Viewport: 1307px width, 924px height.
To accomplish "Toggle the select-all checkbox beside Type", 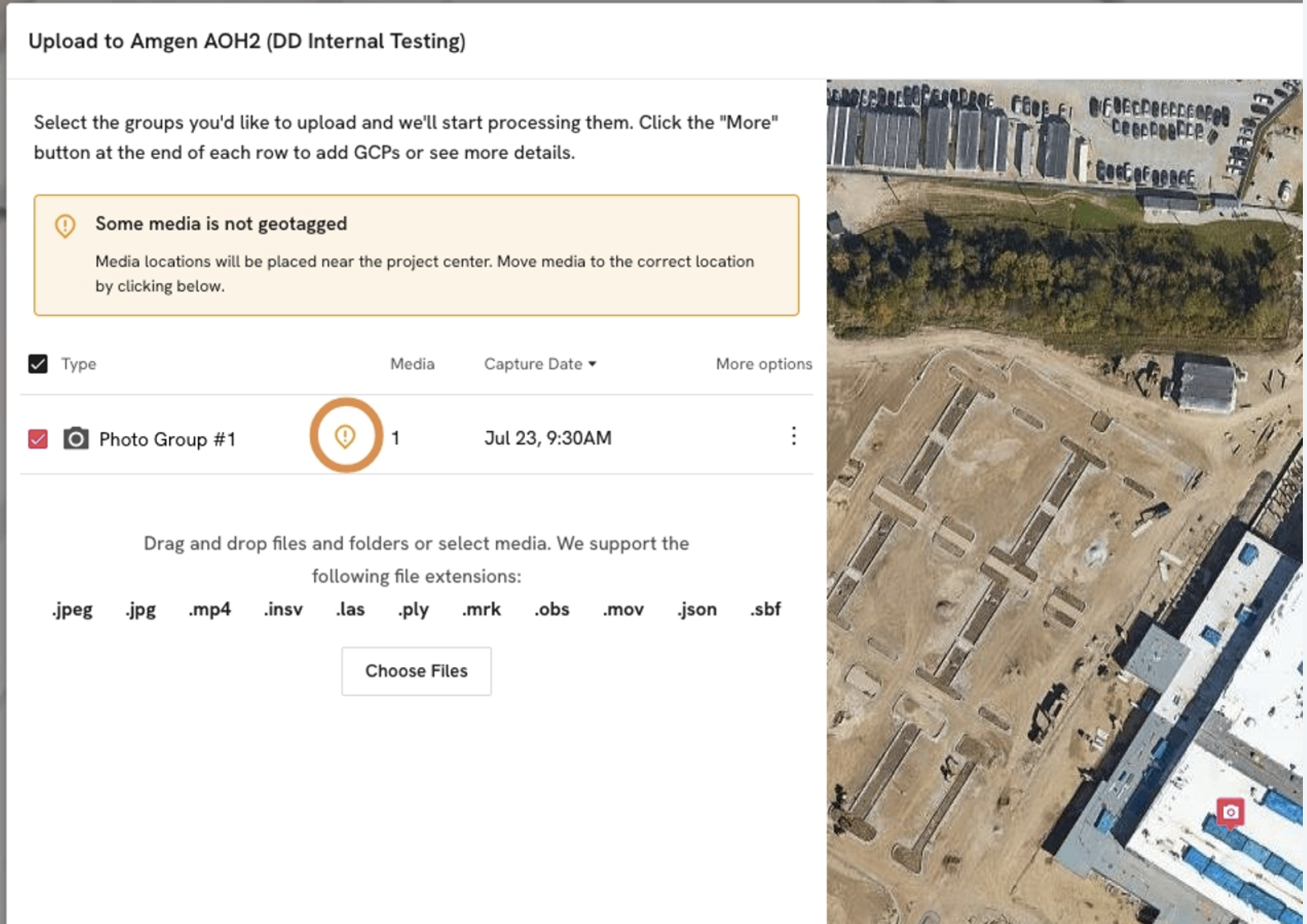I will click(x=38, y=364).
